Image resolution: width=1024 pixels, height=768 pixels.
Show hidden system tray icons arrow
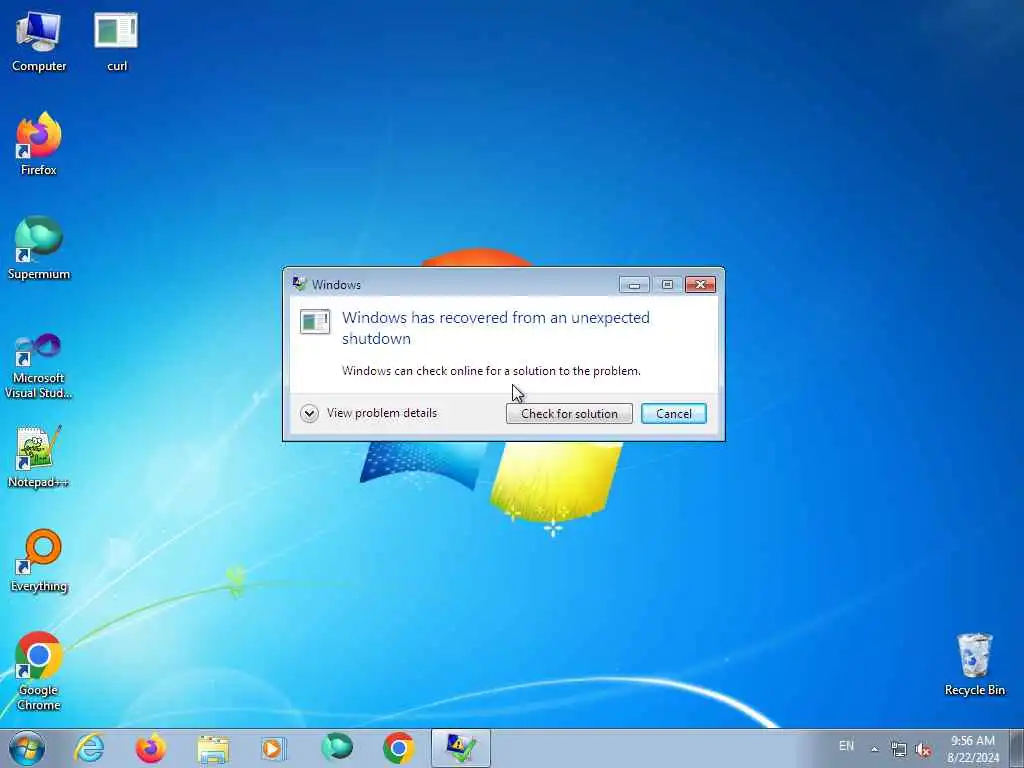(x=874, y=749)
